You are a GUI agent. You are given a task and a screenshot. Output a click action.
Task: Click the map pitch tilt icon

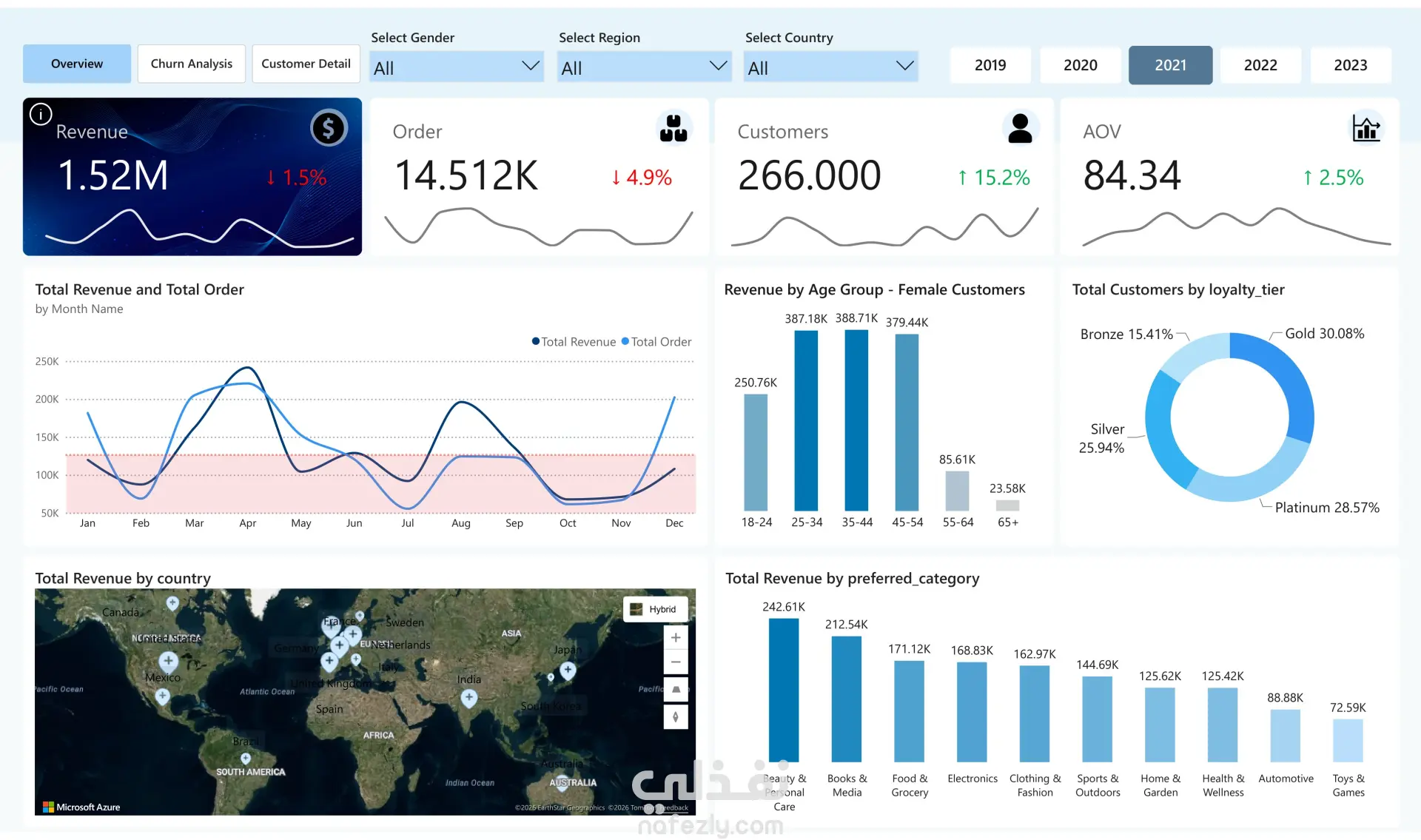pos(676,690)
